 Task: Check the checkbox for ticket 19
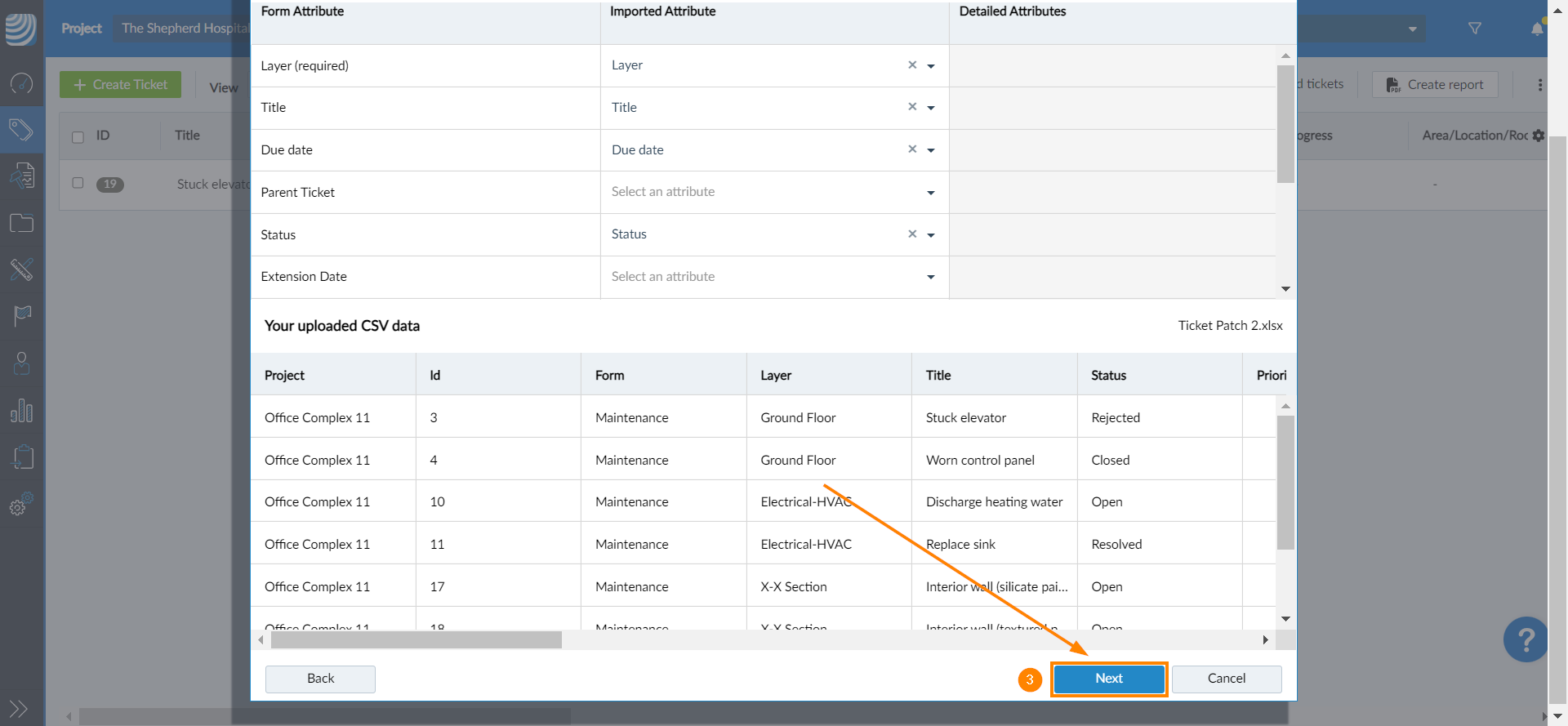(78, 183)
